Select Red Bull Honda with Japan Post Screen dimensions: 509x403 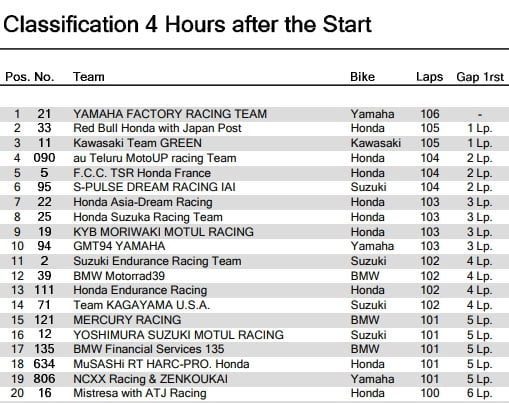pos(157,128)
